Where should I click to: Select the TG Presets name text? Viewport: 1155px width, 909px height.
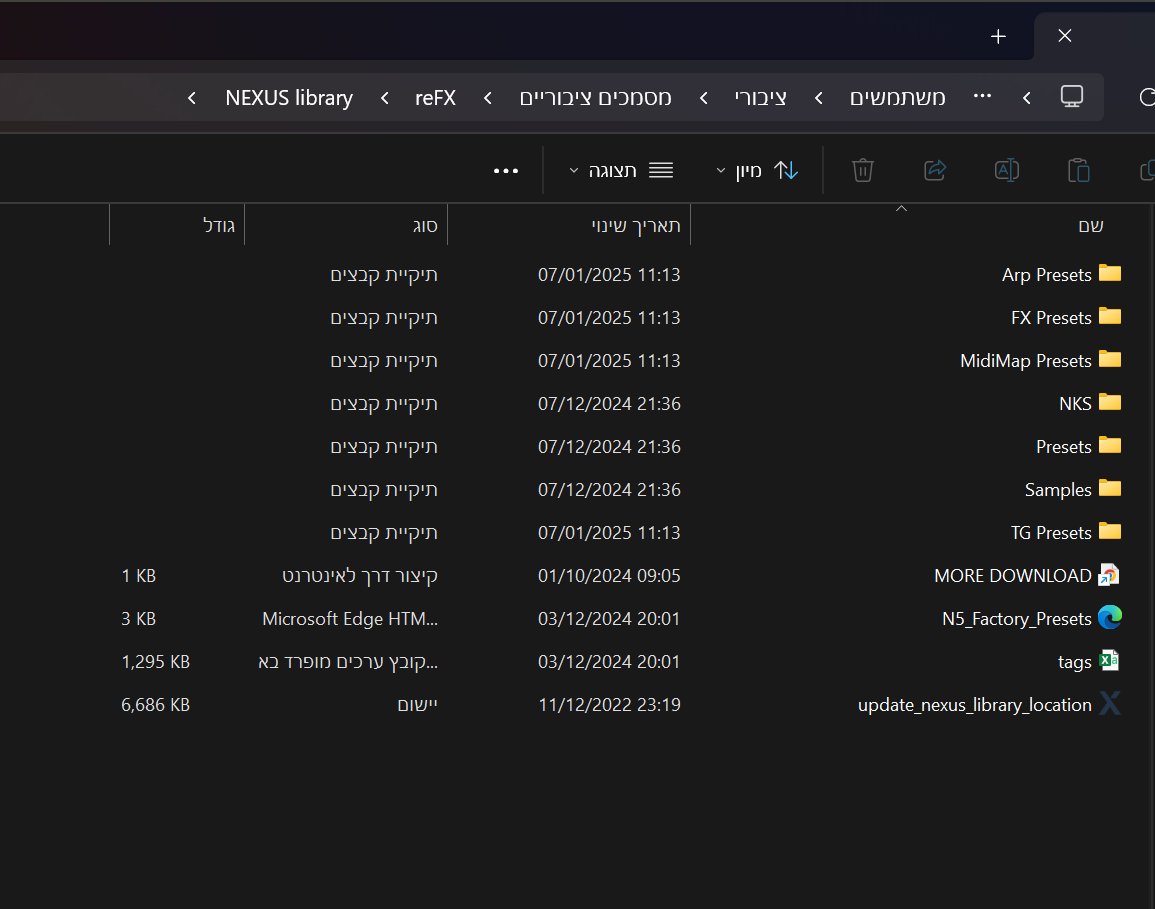point(1051,533)
